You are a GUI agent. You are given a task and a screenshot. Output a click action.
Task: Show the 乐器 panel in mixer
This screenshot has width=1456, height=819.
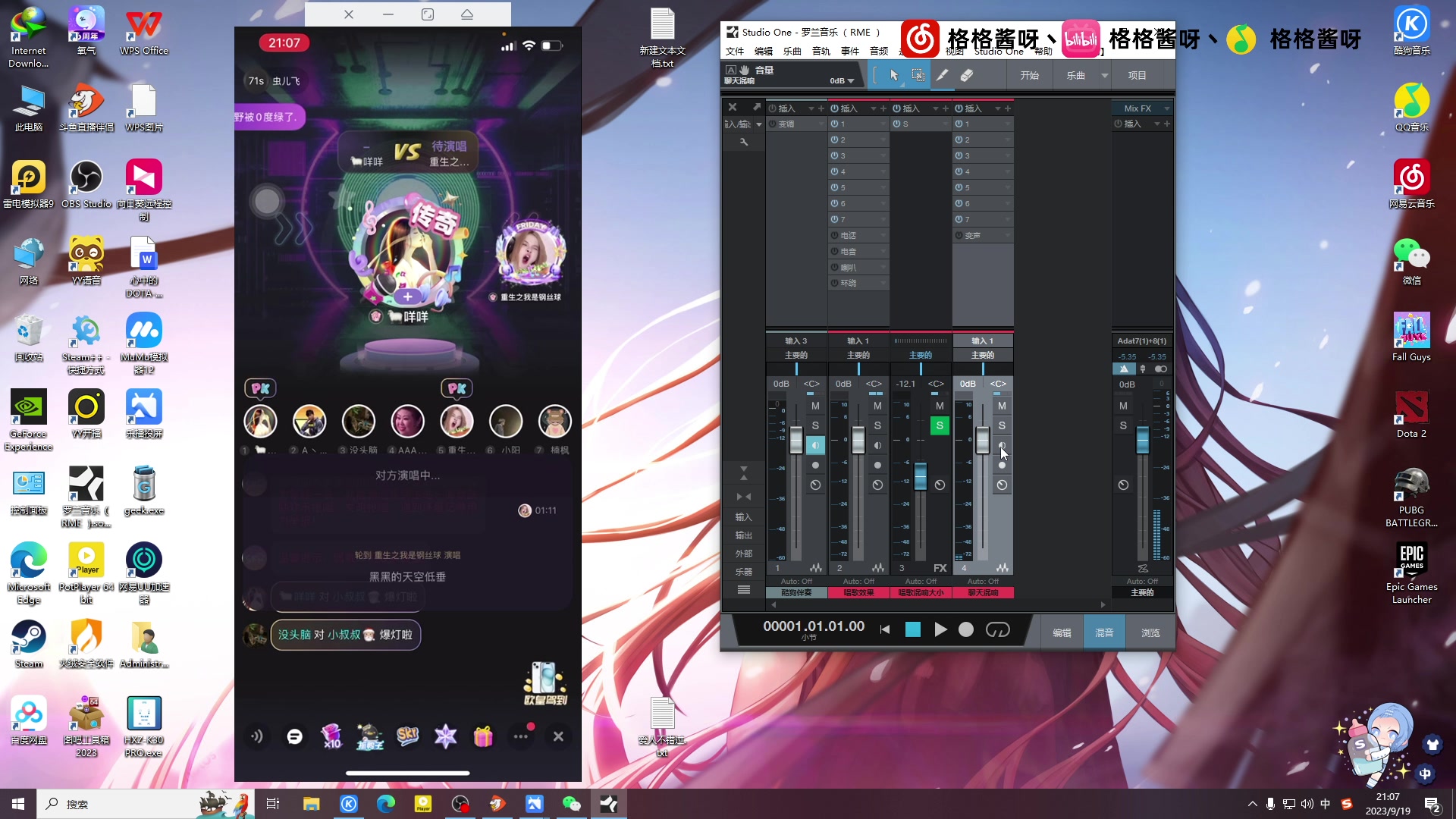coord(744,572)
